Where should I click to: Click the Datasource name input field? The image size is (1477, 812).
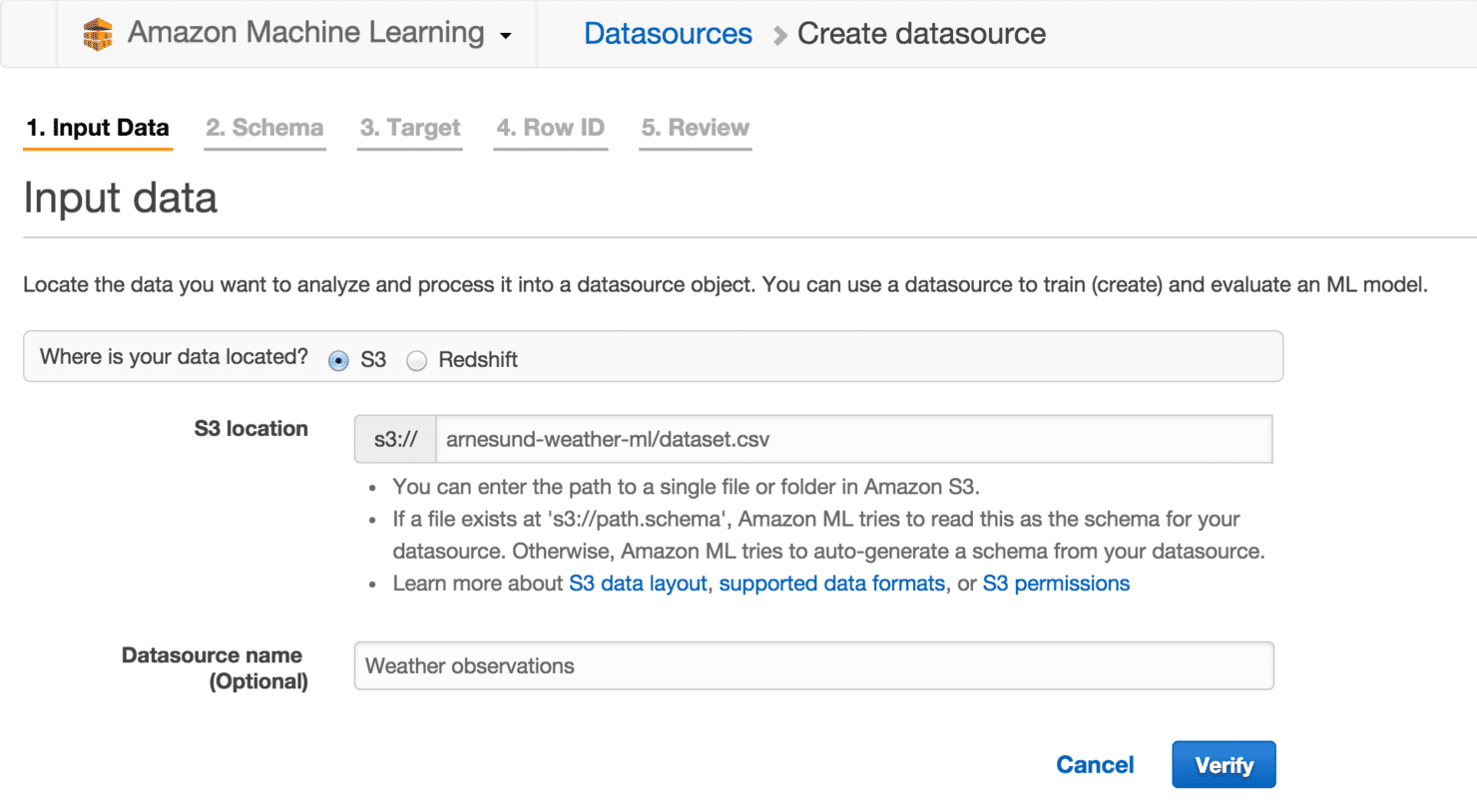(814, 665)
